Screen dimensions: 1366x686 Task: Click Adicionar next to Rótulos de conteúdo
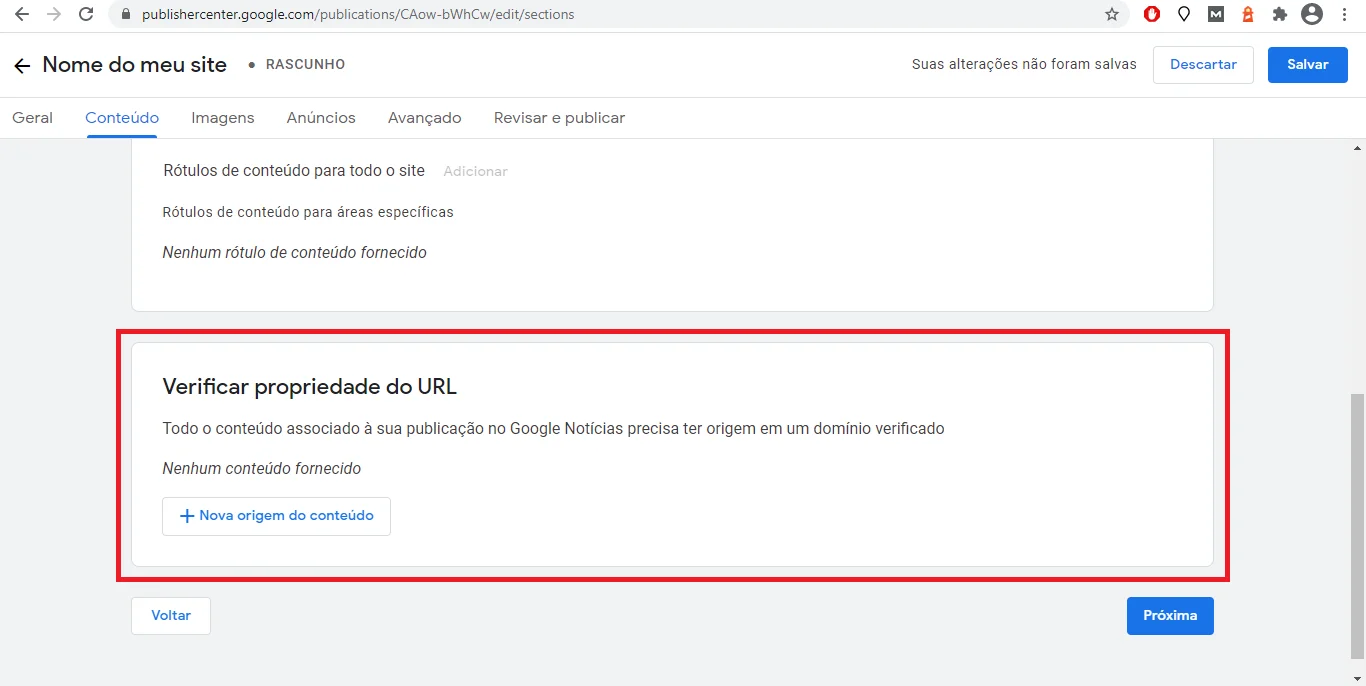(x=476, y=172)
